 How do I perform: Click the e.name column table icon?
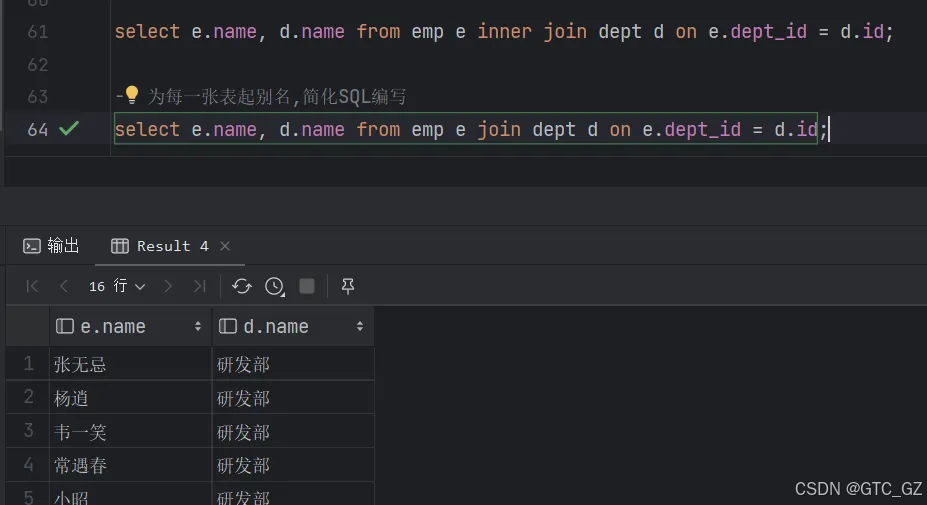click(x=64, y=326)
